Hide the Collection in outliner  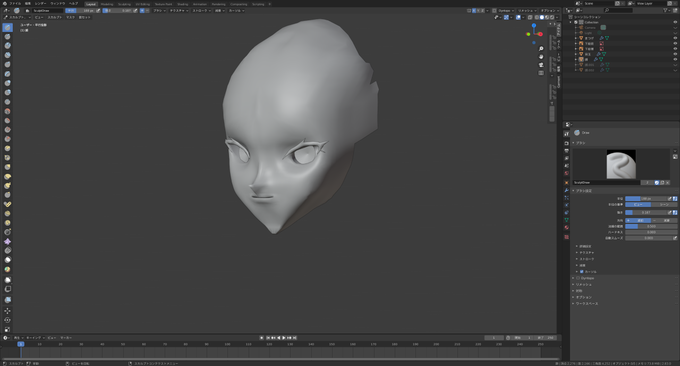click(x=675, y=22)
